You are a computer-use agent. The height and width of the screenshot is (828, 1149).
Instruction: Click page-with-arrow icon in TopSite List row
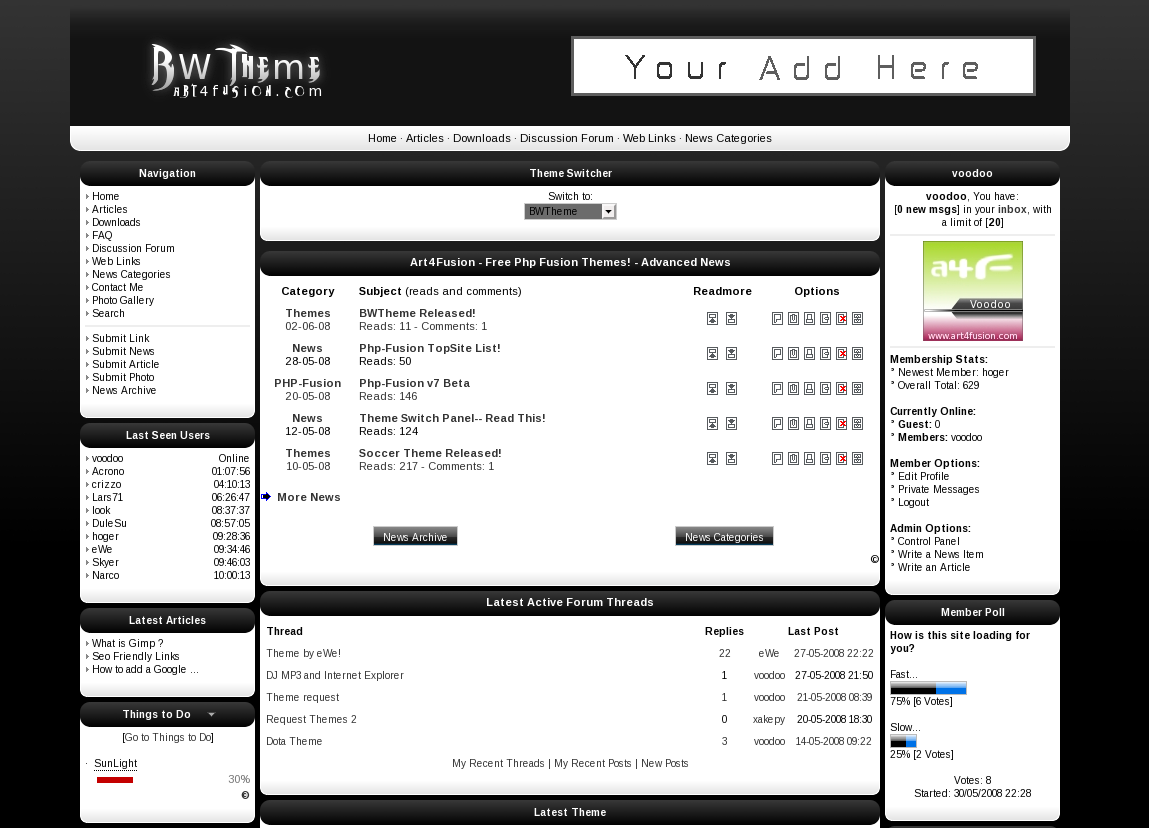(826, 354)
